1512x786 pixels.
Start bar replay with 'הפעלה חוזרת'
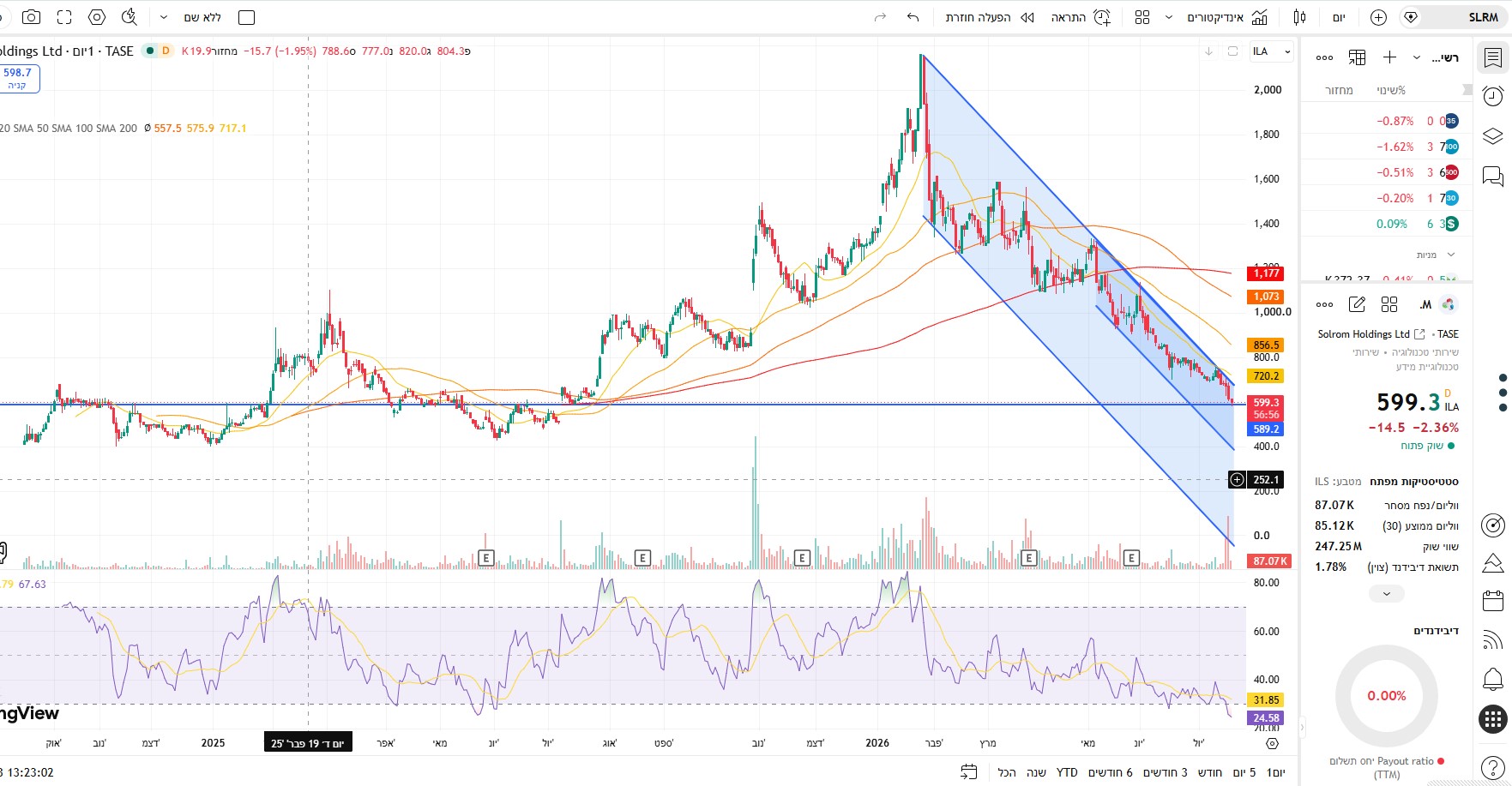[x=990, y=17]
